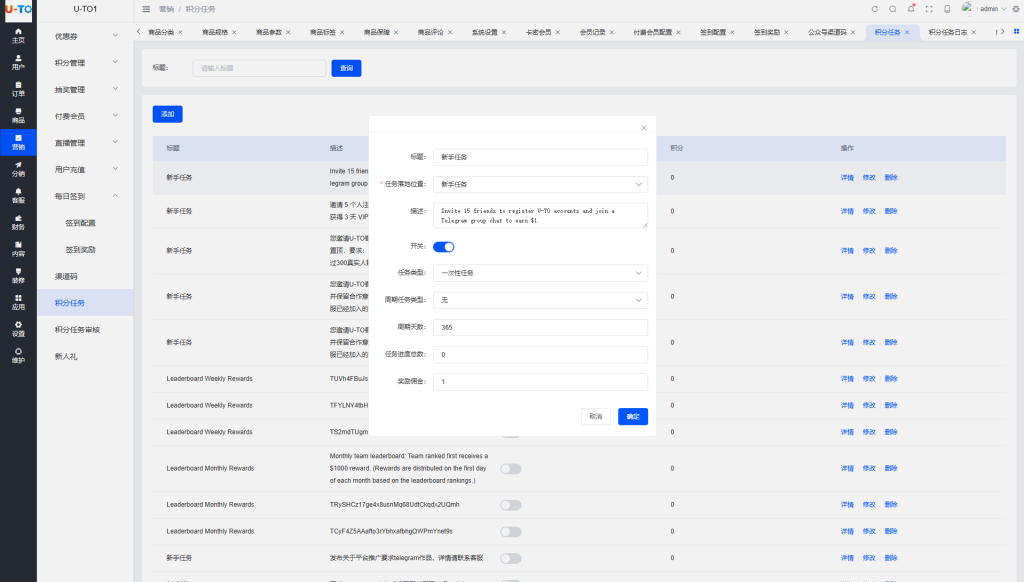The height and width of the screenshot is (582, 1024).
Task: Expand the 直播管理 submenu
Action: click(85, 143)
